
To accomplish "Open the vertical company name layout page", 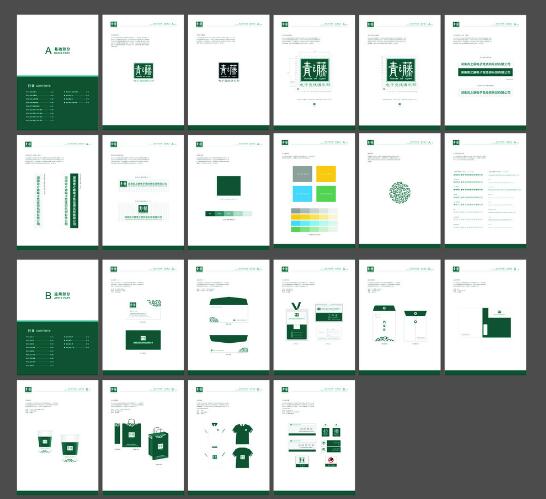I will coord(57,192).
